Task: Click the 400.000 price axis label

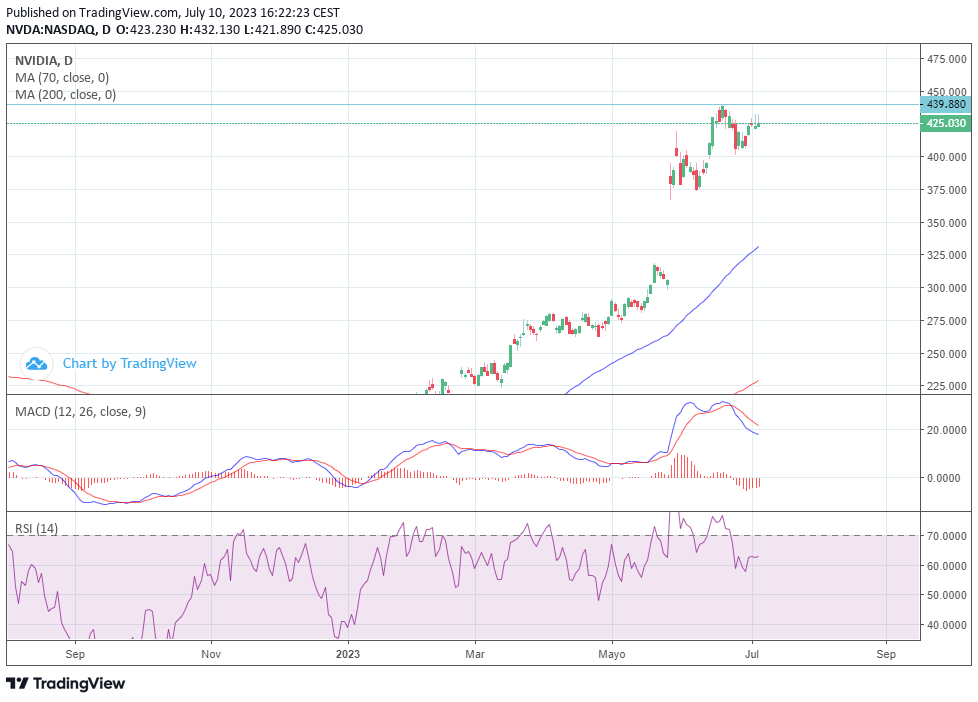Action: coord(947,157)
